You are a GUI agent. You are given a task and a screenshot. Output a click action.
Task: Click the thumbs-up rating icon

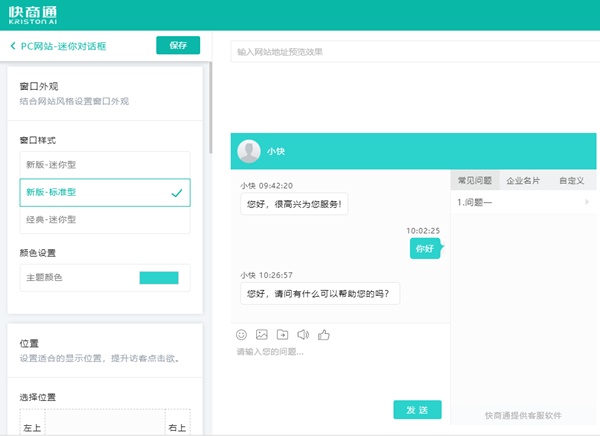click(x=324, y=334)
